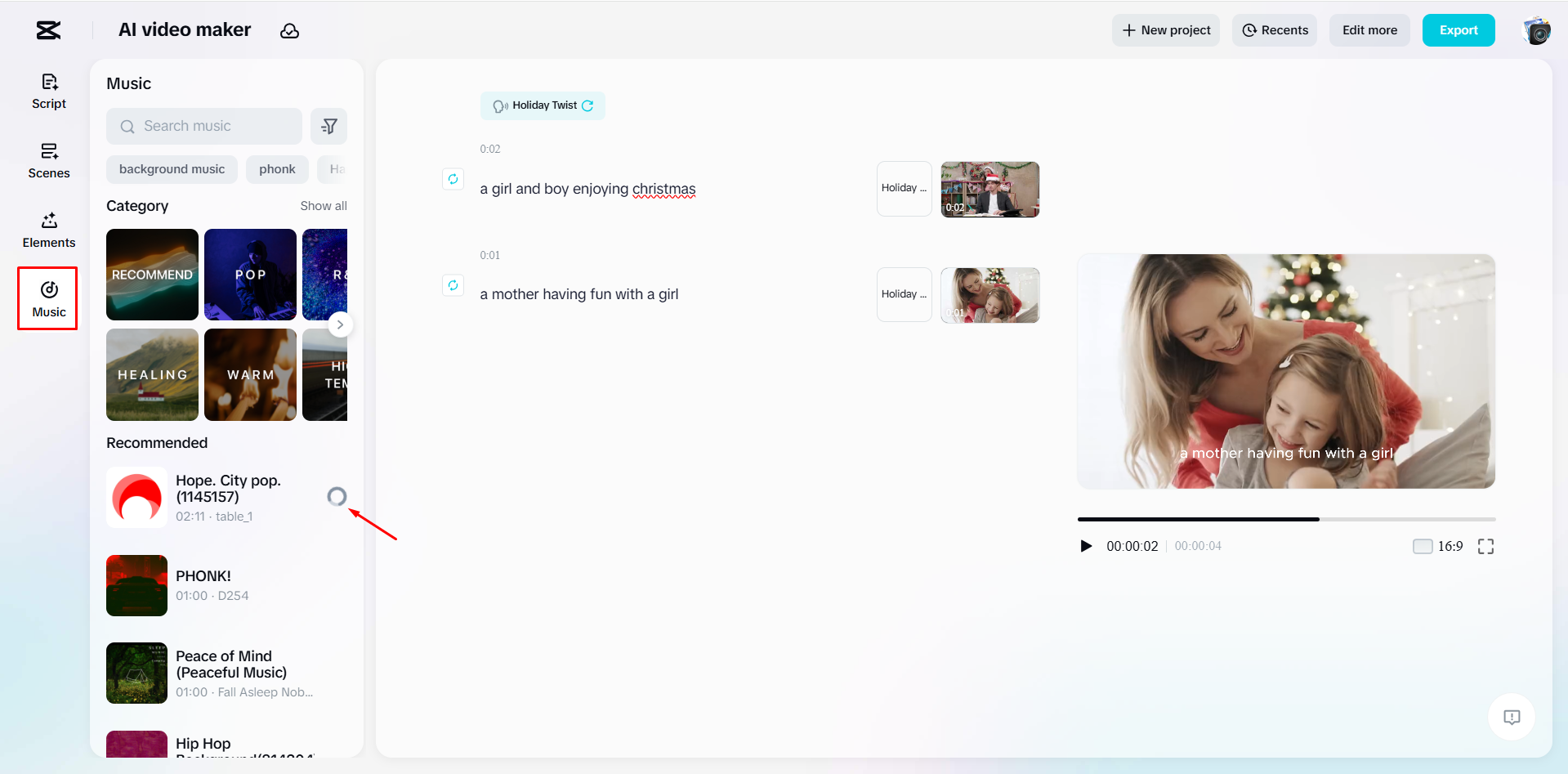1568x774 pixels.
Task: Export the video
Action: tap(1459, 30)
